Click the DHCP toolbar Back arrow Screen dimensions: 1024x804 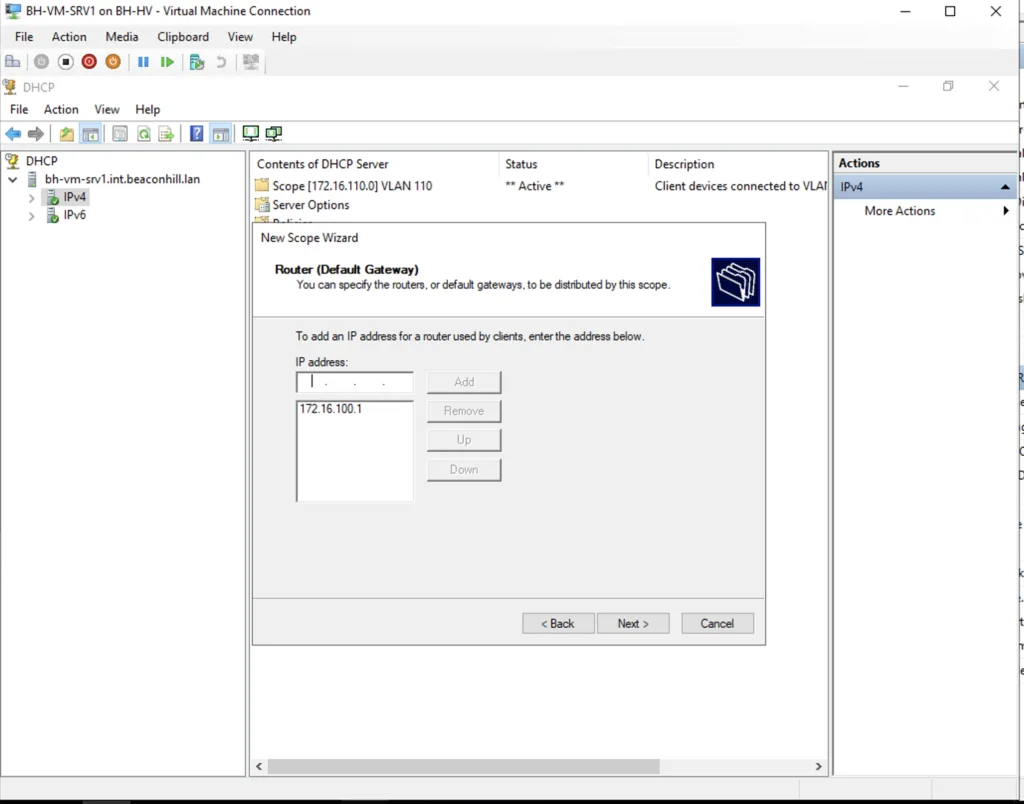(x=13, y=134)
